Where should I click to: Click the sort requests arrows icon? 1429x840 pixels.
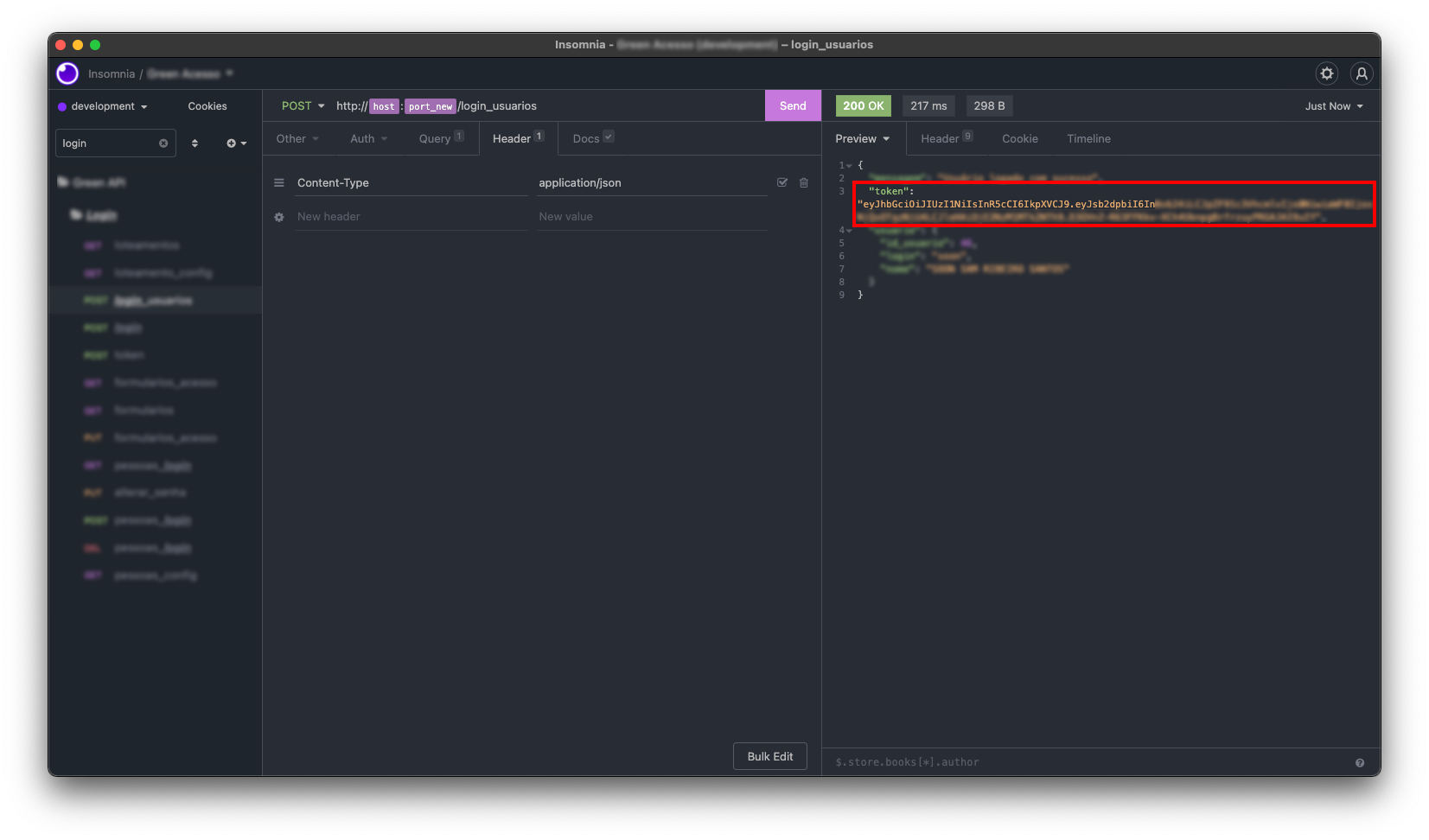pos(195,143)
